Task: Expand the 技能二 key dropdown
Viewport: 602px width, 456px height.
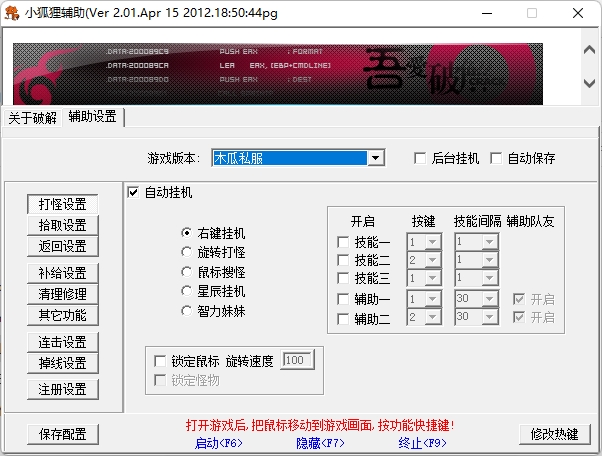Action: pos(433,259)
